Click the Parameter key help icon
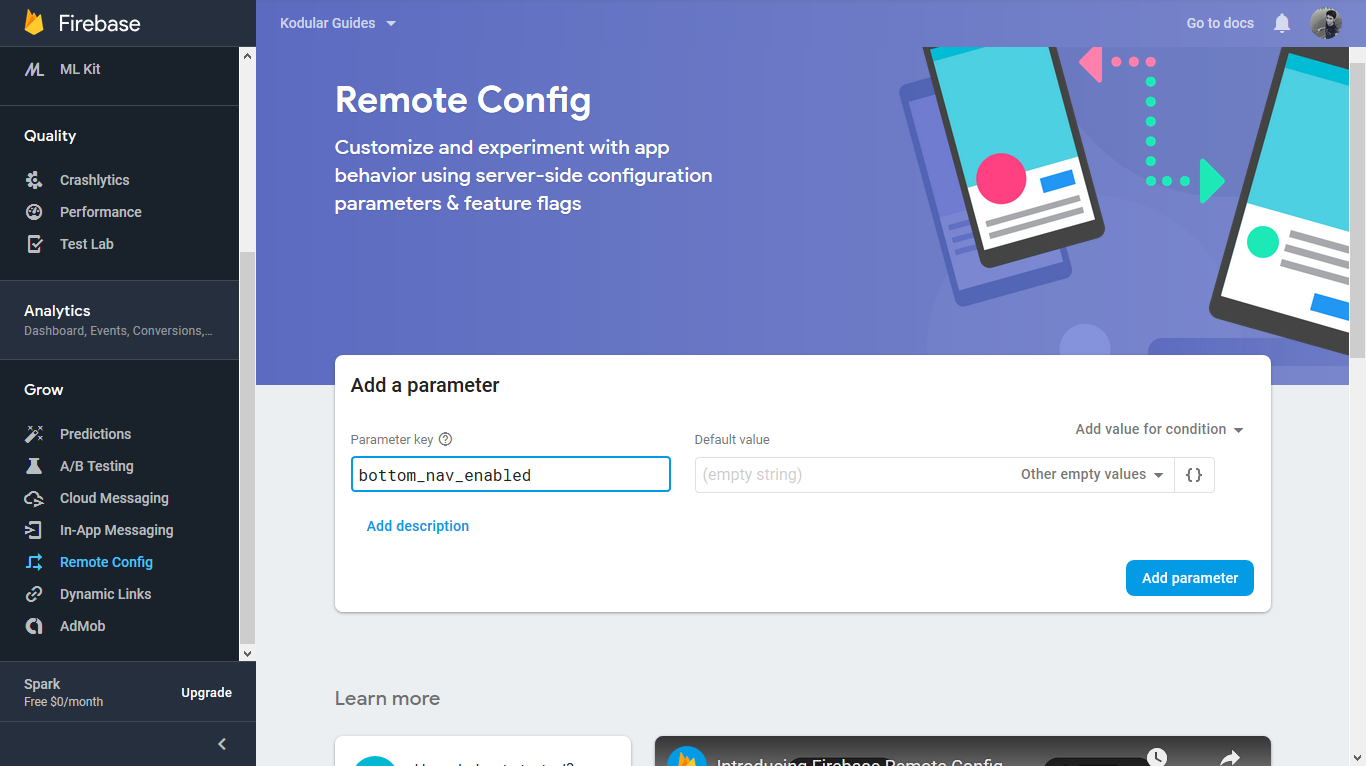Screen dimensions: 1366x766 pos(446,439)
